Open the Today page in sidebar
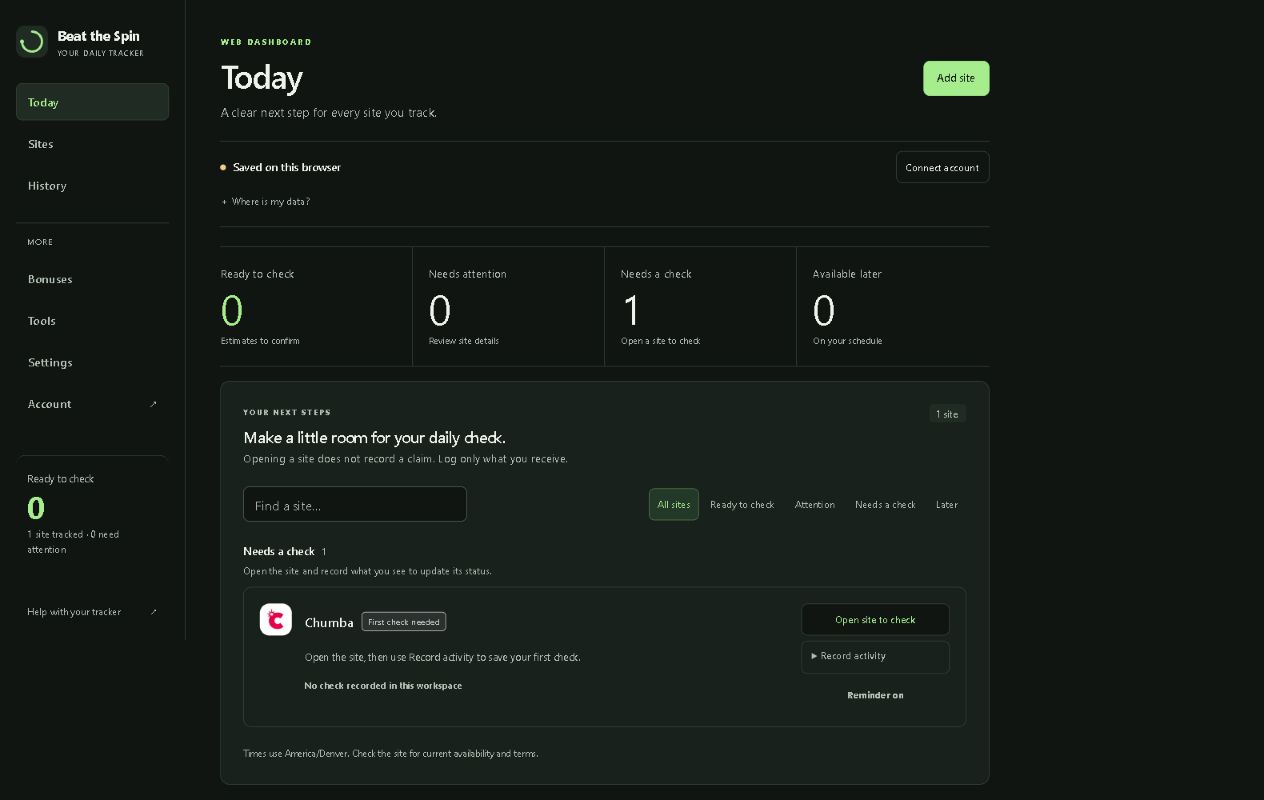This screenshot has height=800, width=1264. click(92, 102)
